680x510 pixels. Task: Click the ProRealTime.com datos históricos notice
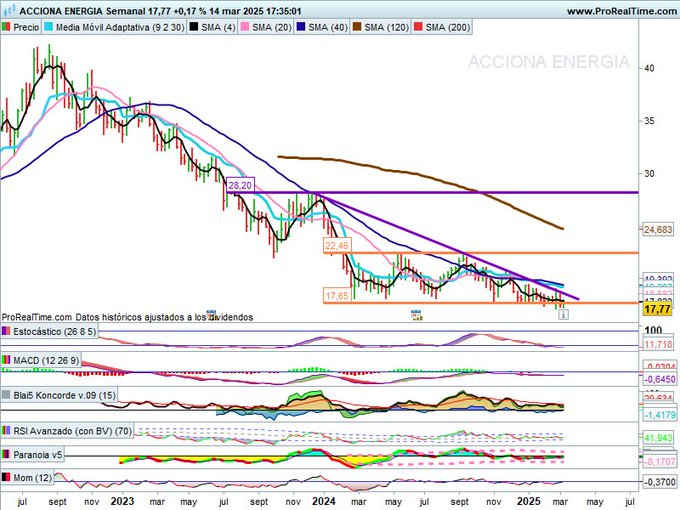128,317
